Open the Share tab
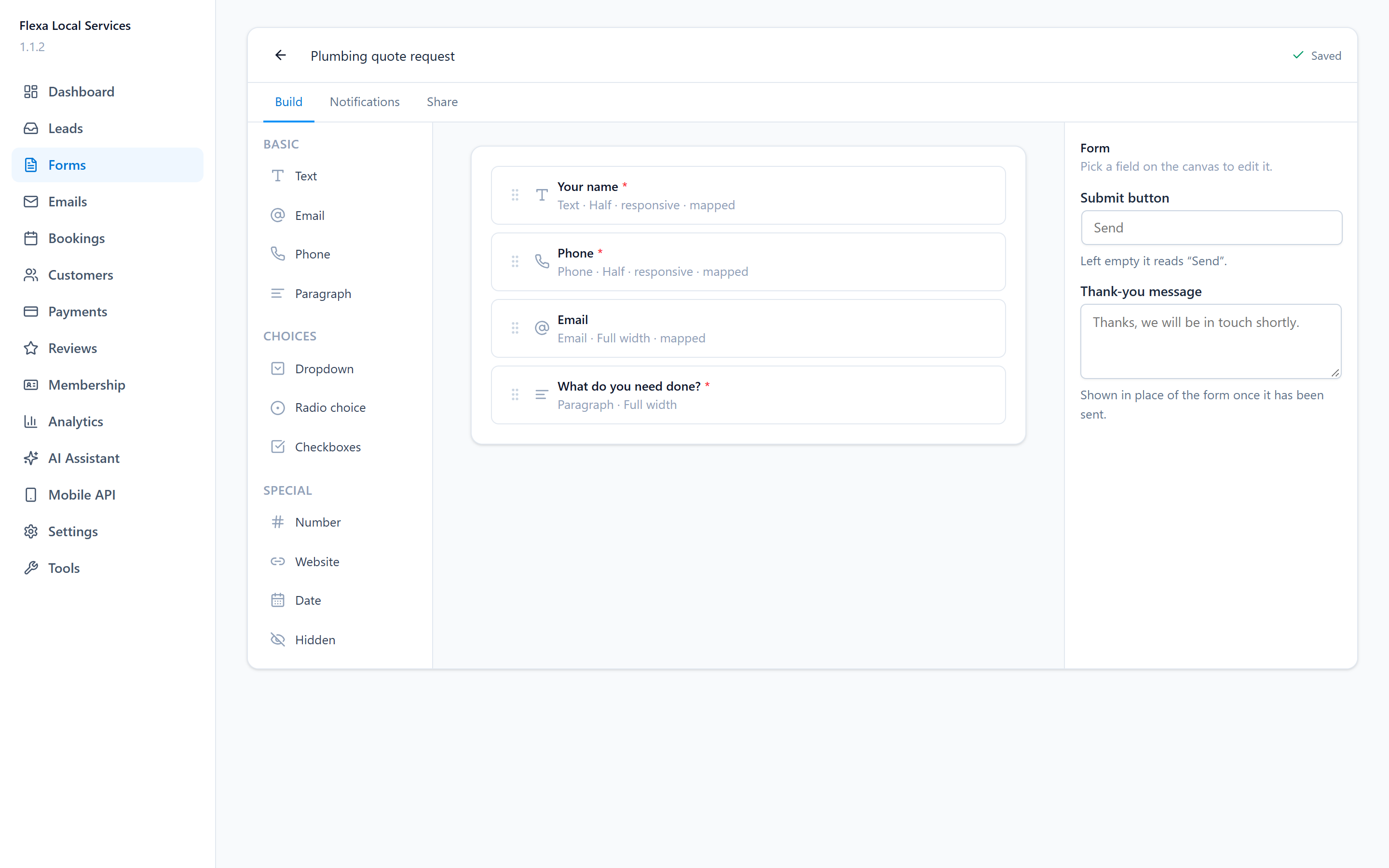The height and width of the screenshot is (868, 1389). tap(442, 102)
